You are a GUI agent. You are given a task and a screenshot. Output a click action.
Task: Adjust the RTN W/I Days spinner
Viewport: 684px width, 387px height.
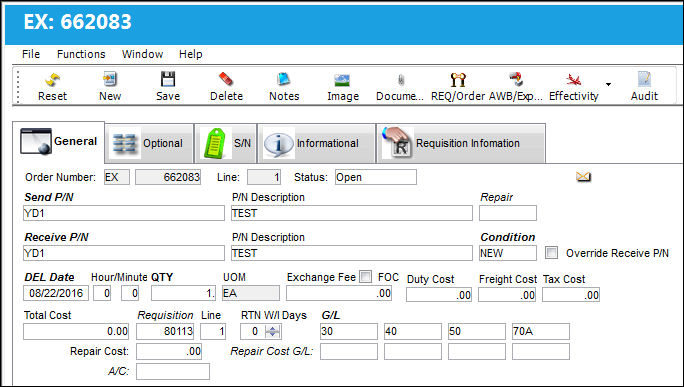[x=273, y=332]
